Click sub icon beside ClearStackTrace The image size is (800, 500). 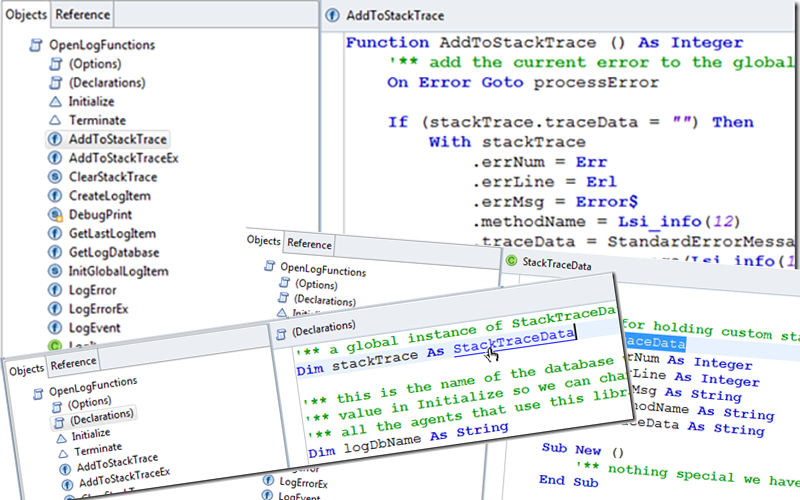pyautogui.click(x=55, y=177)
